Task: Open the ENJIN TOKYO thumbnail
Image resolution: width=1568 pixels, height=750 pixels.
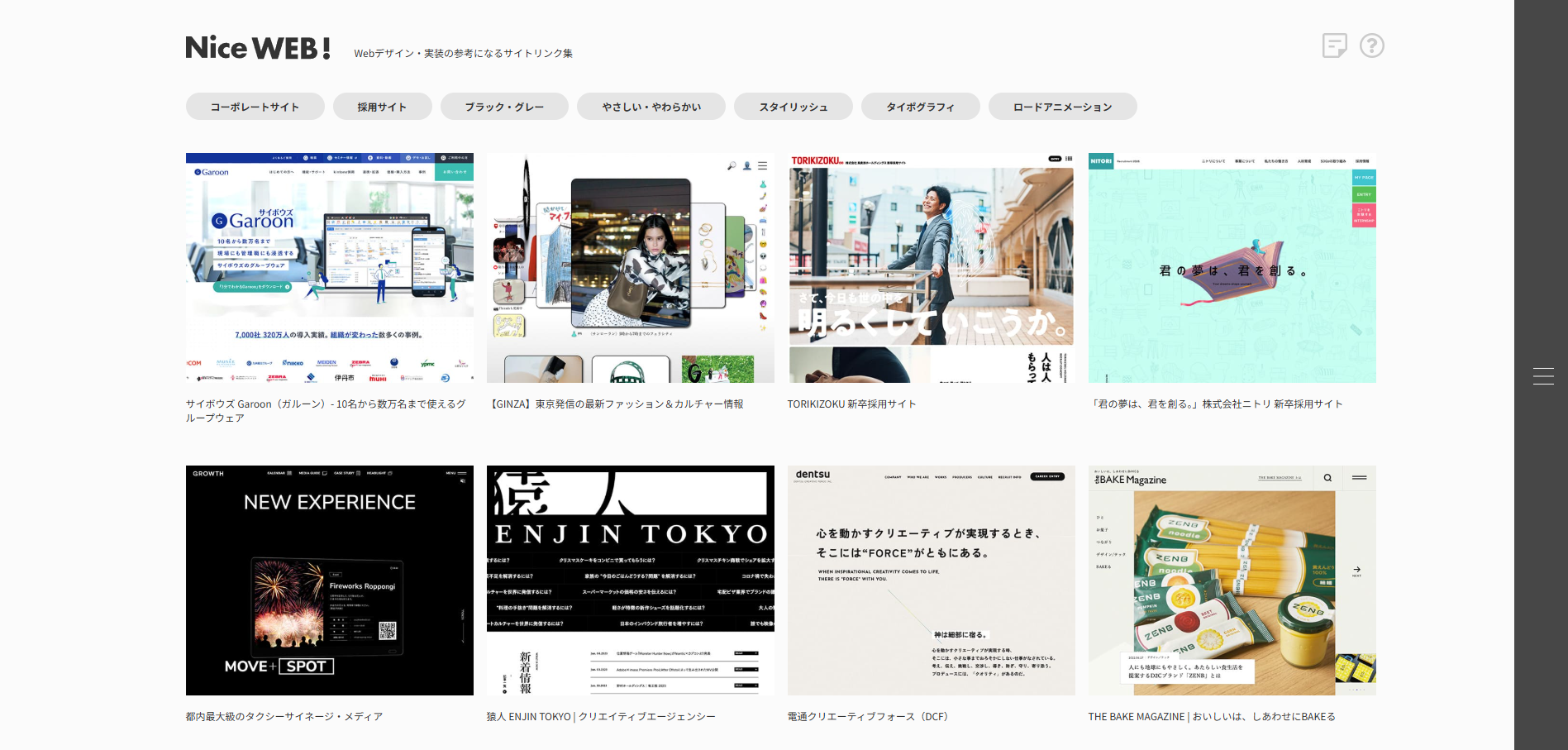Action: (x=630, y=580)
